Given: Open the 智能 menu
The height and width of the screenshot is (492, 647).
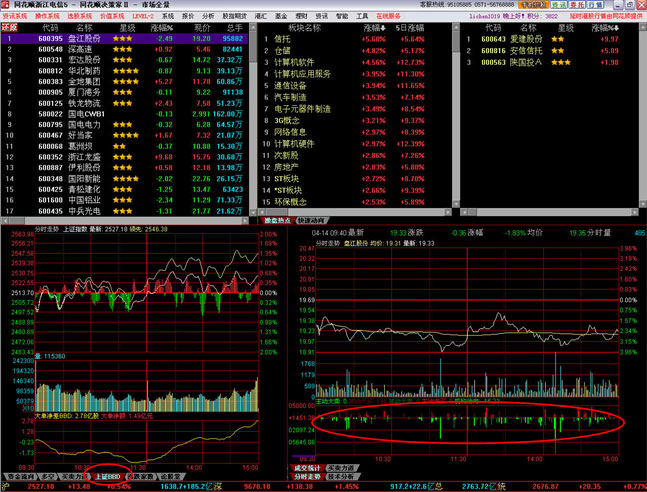Looking at the screenshot, I should pyautogui.click(x=342, y=17).
